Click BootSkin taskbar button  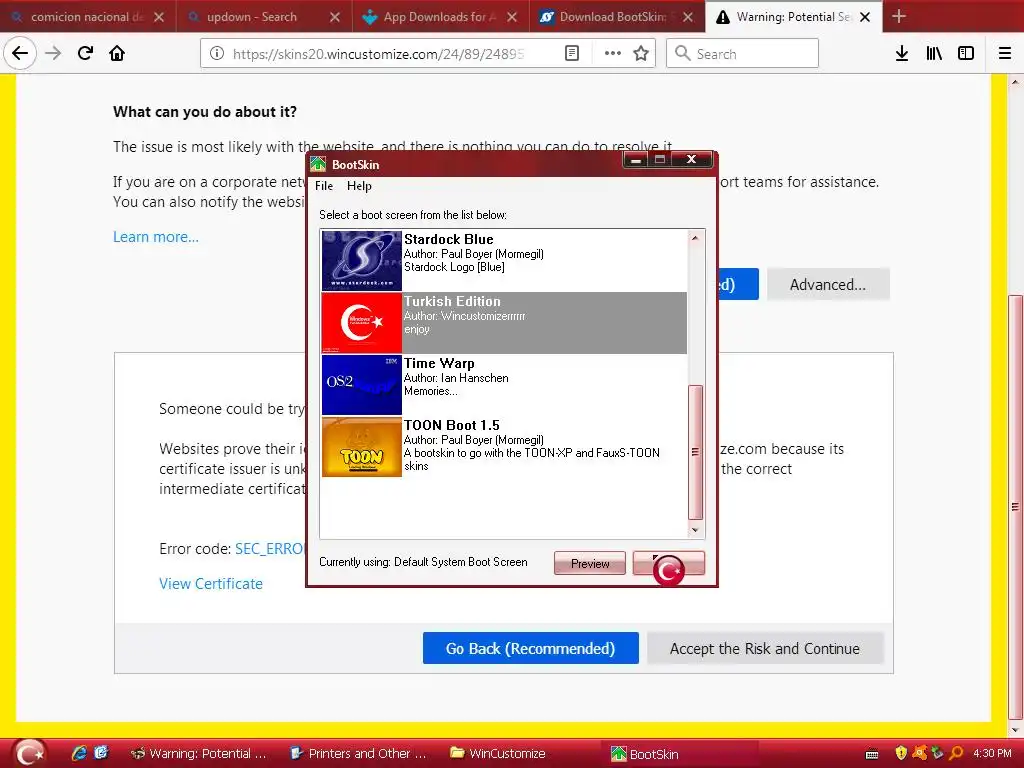(680, 754)
